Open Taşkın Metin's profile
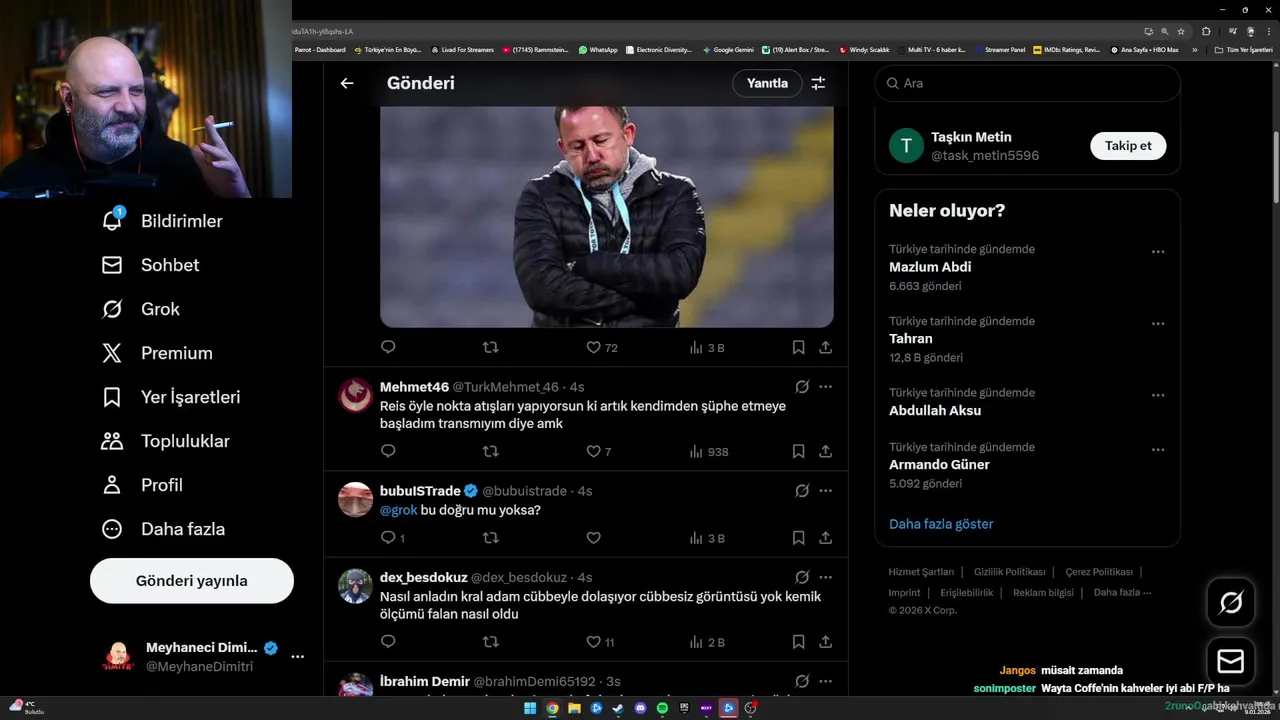This screenshot has width=1280, height=720. tap(971, 137)
